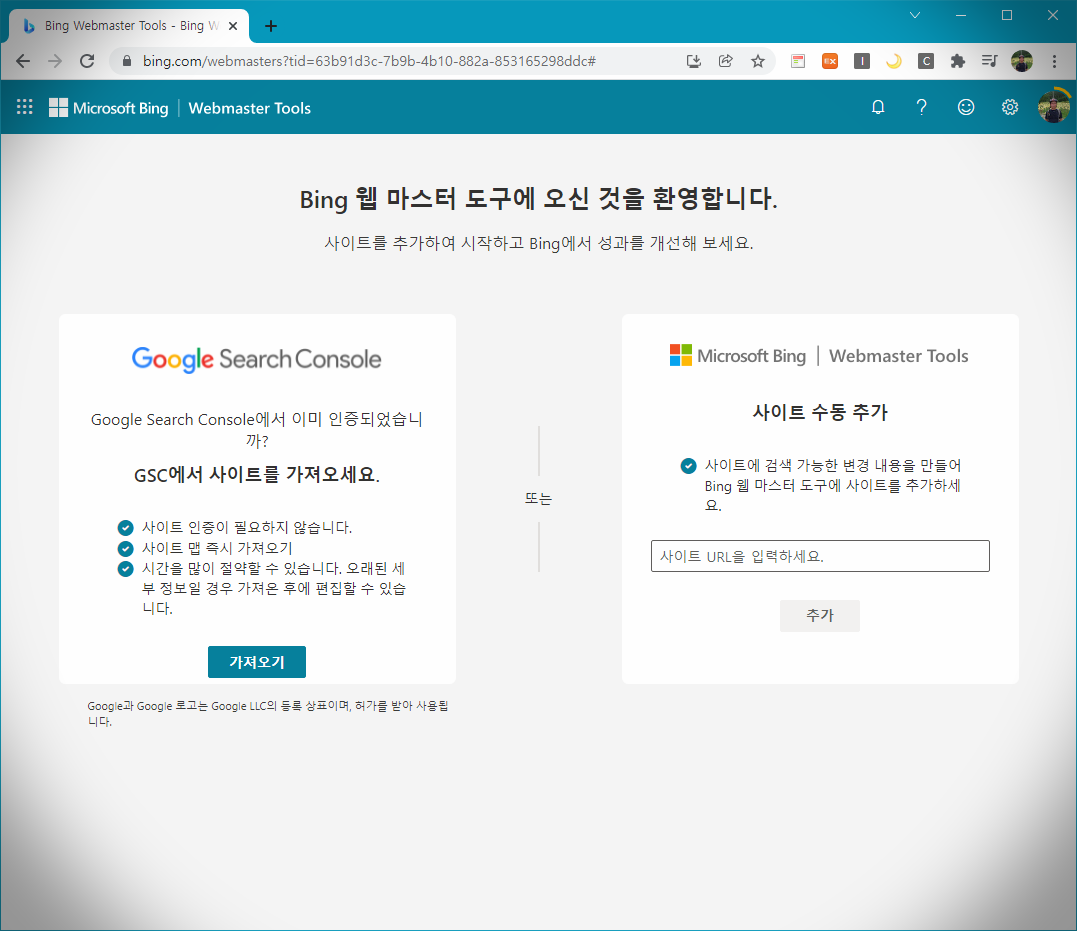The width and height of the screenshot is (1077, 931).
Task: Click the yellow moon extension icon
Action: click(894, 61)
